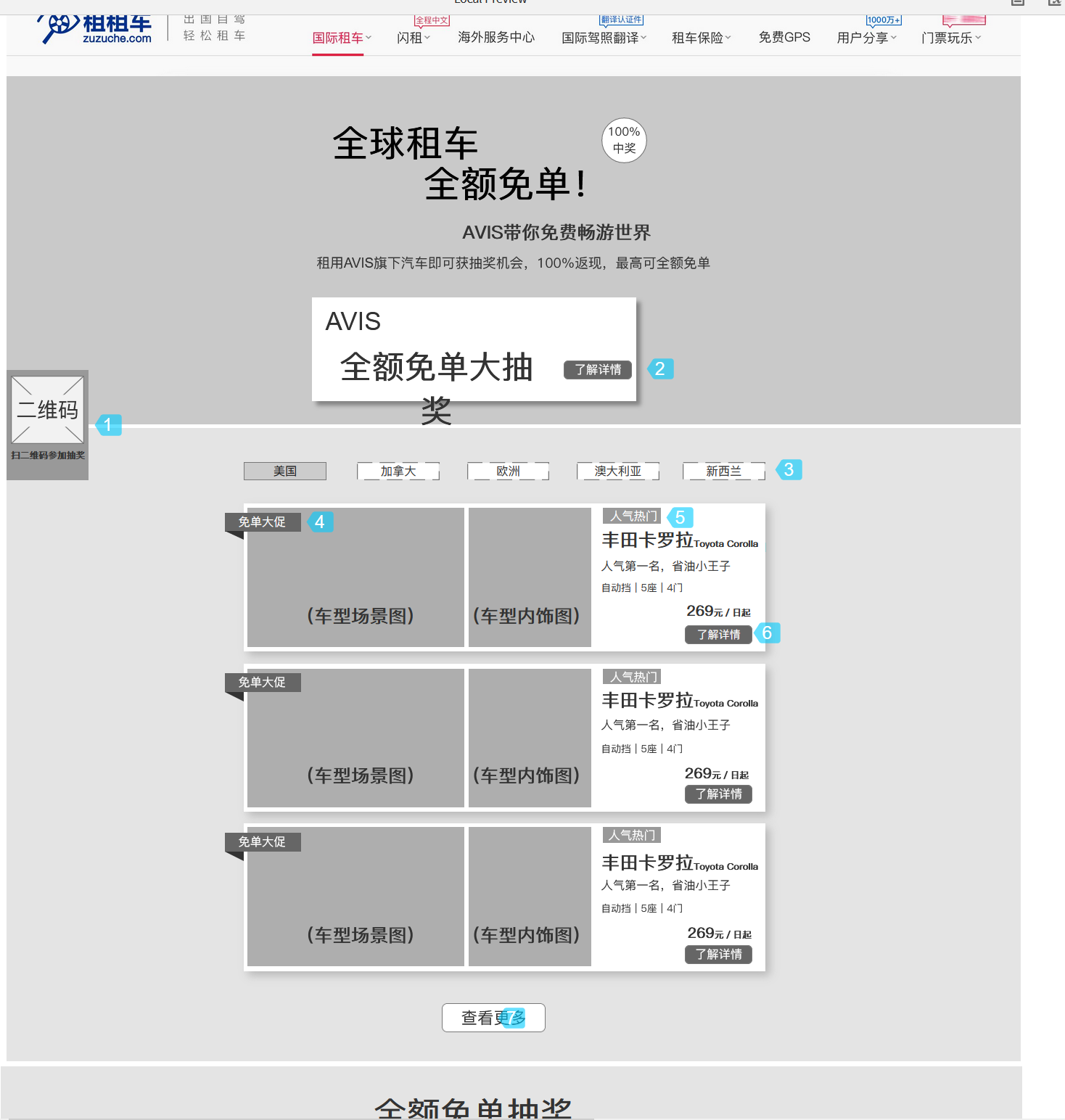The width and height of the screenshot is (1065, 1120).
Task: Click the 翻译认证件 badge
Action: coord(622,20)
